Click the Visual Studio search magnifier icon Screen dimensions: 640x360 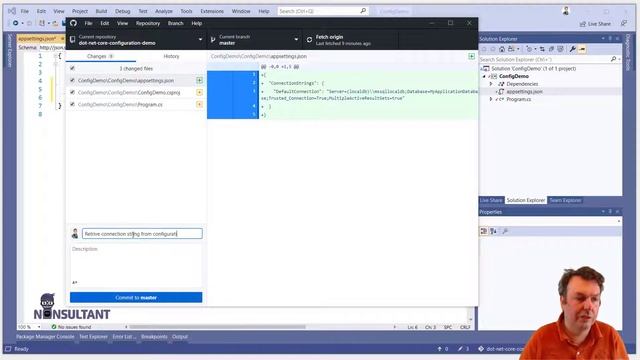(363, 11)
